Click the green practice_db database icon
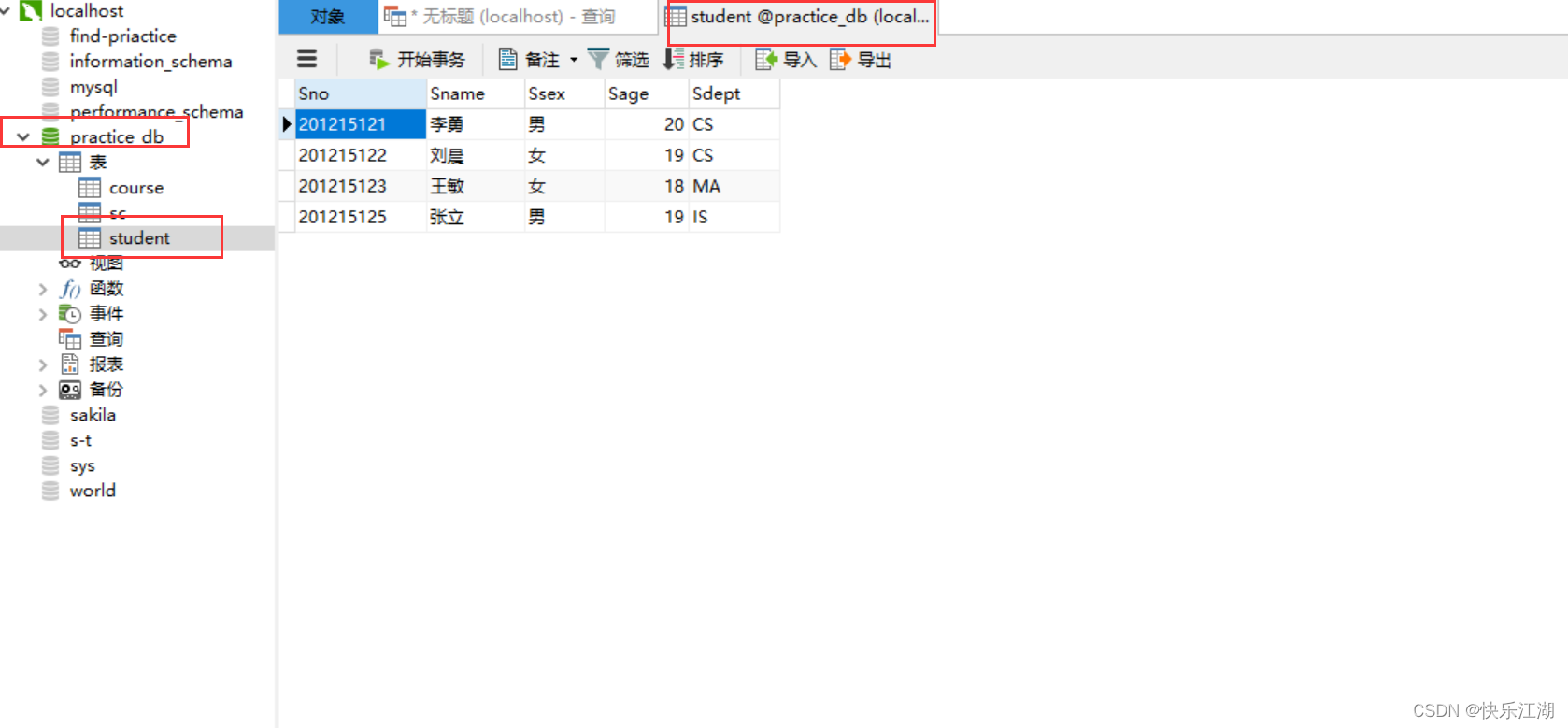1568x728 pixels. 50,136
